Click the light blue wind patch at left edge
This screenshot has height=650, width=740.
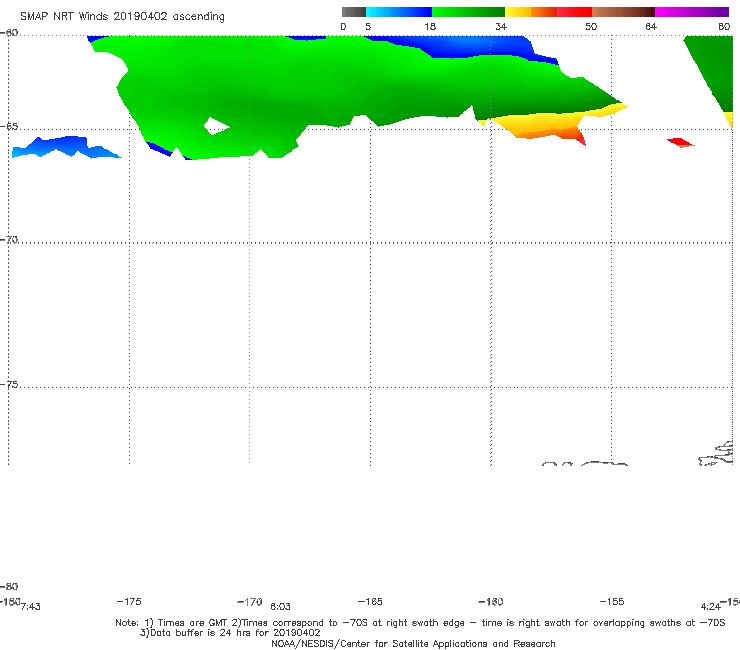pos(61,147)
